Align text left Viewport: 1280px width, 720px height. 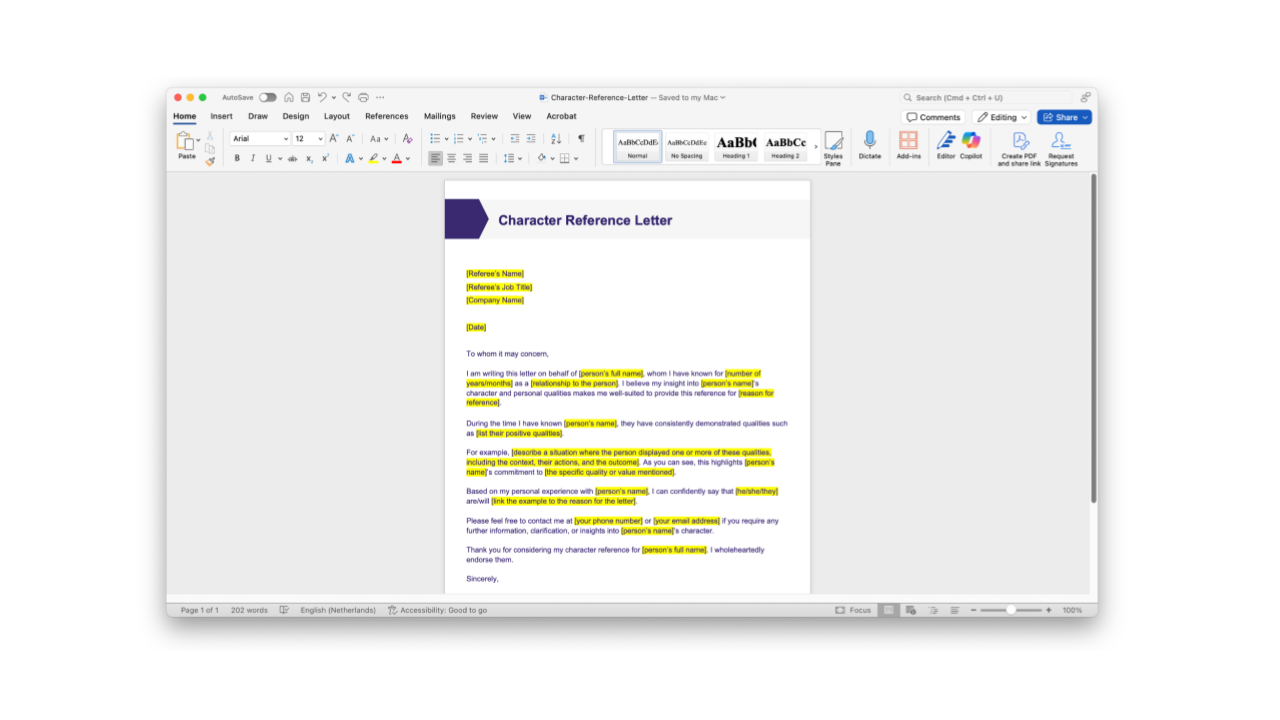(x=435, y=158)
